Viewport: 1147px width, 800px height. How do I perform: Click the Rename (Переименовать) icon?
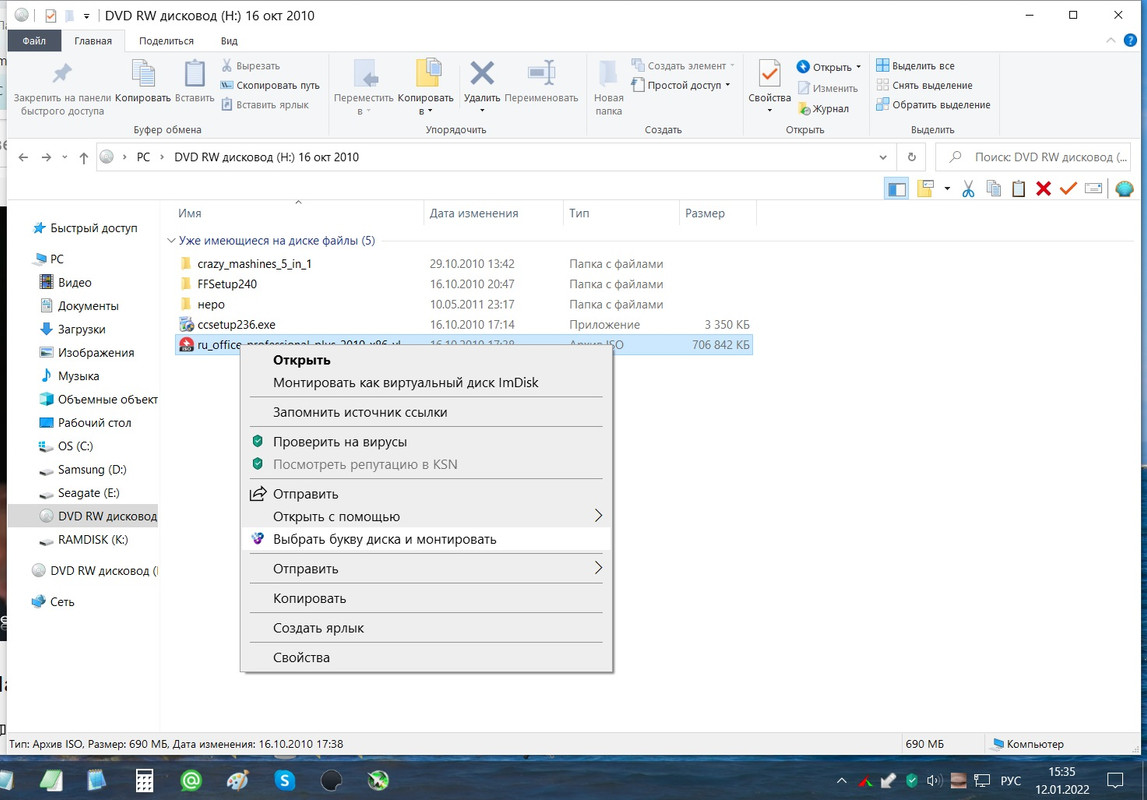[541, 73]
